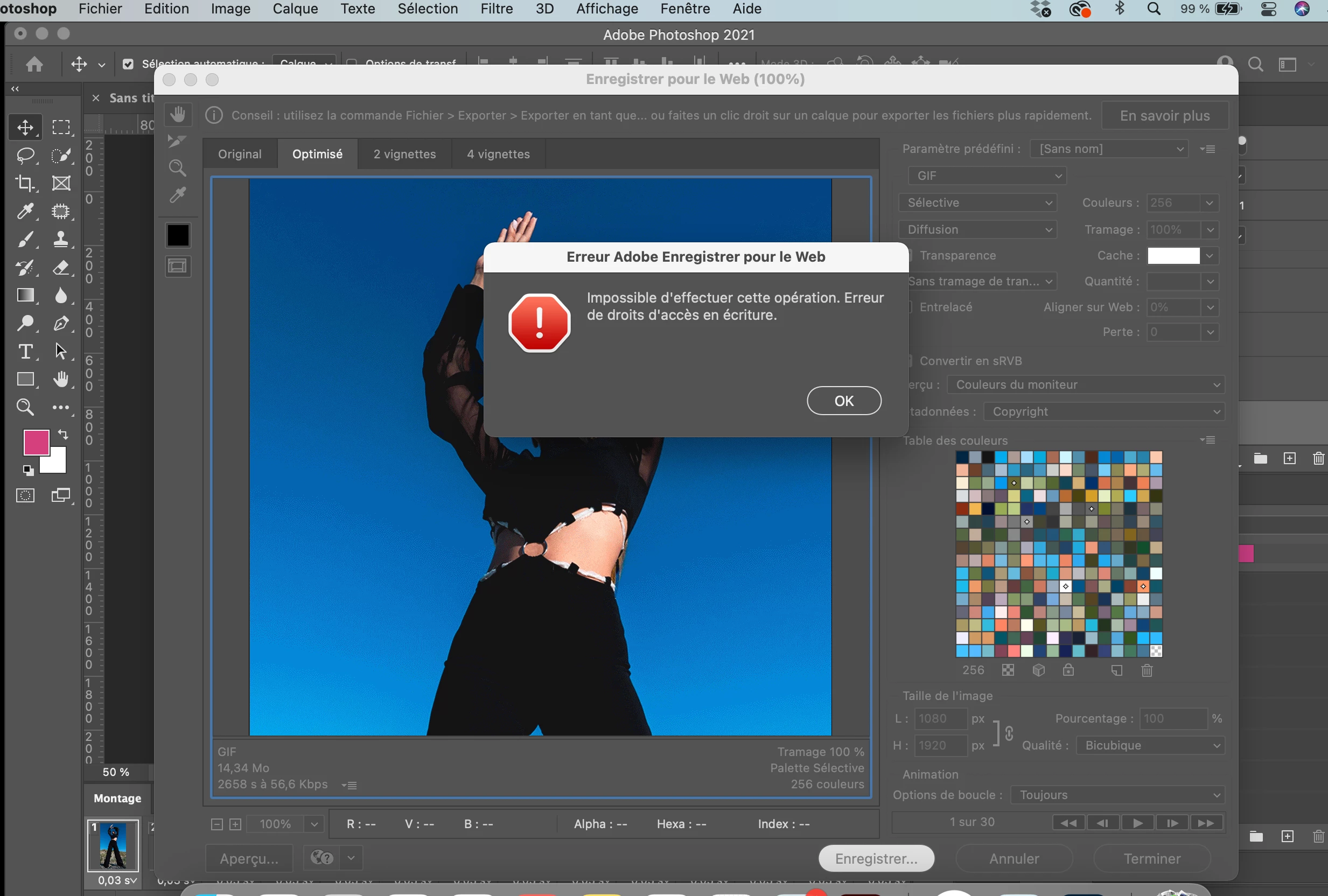
Task: Switch to the 2 vignettes tab
Action: [x=404, y=155]
